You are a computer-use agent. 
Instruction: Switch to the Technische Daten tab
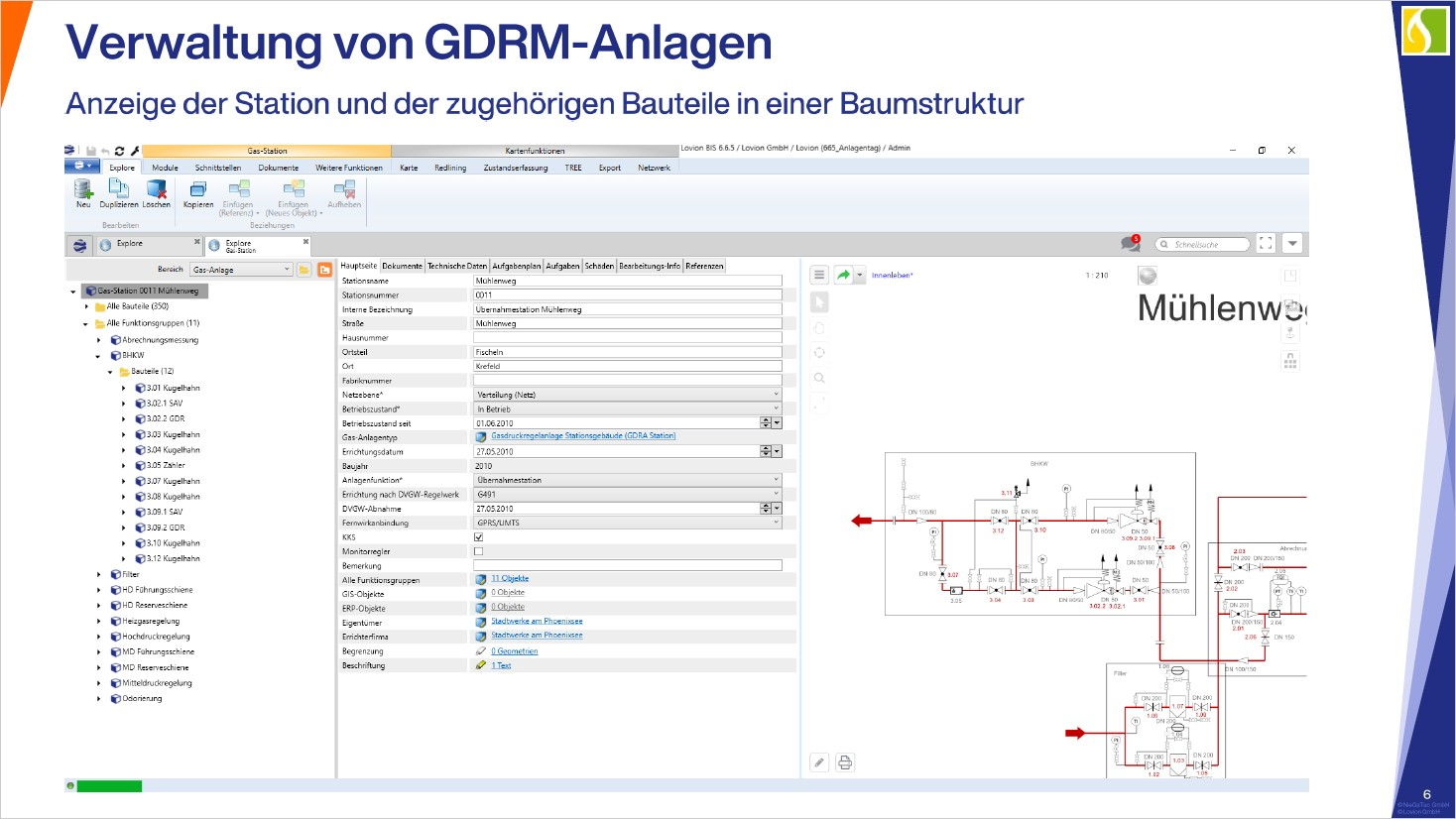457,266
